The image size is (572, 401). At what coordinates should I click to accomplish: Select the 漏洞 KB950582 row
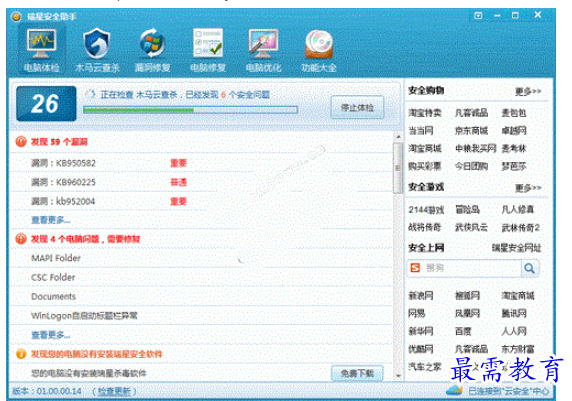pyautogui.click(x=201, y=163)
